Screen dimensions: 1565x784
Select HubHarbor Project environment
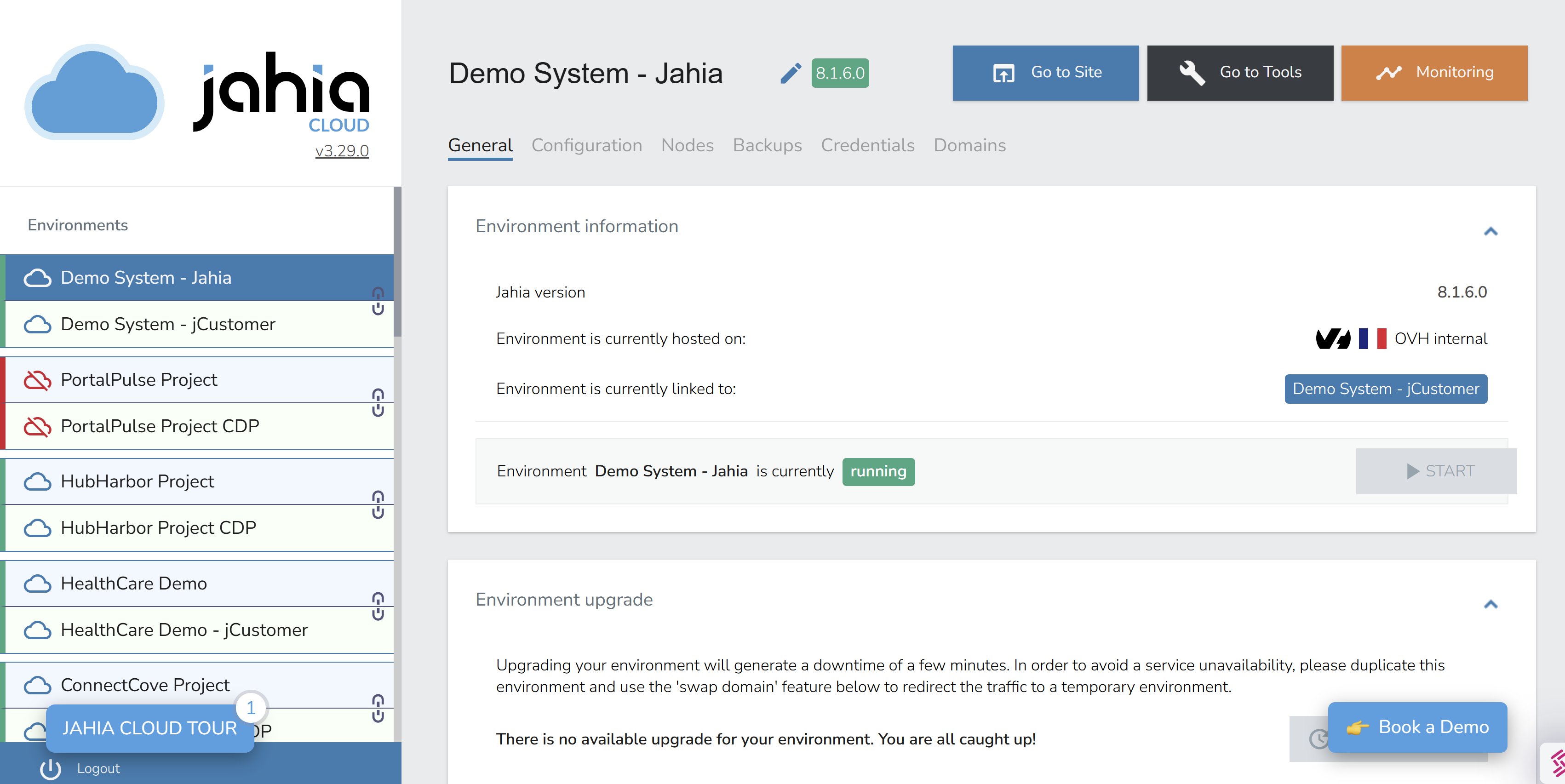196,481
